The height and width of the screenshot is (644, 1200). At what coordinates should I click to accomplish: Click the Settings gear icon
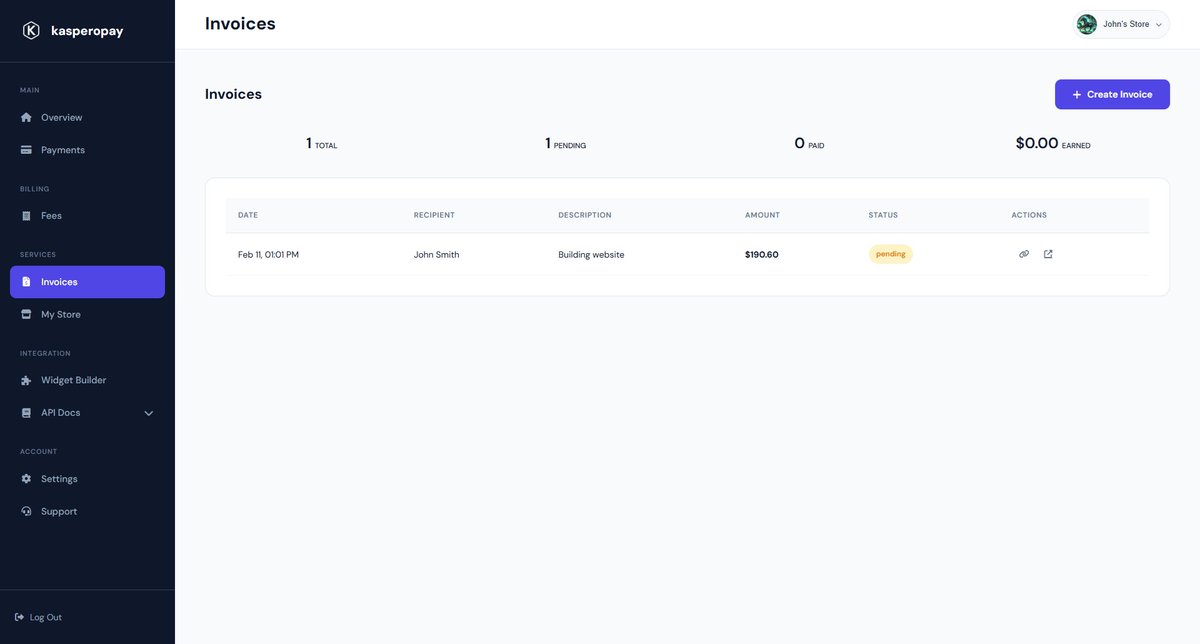(27, 479)
